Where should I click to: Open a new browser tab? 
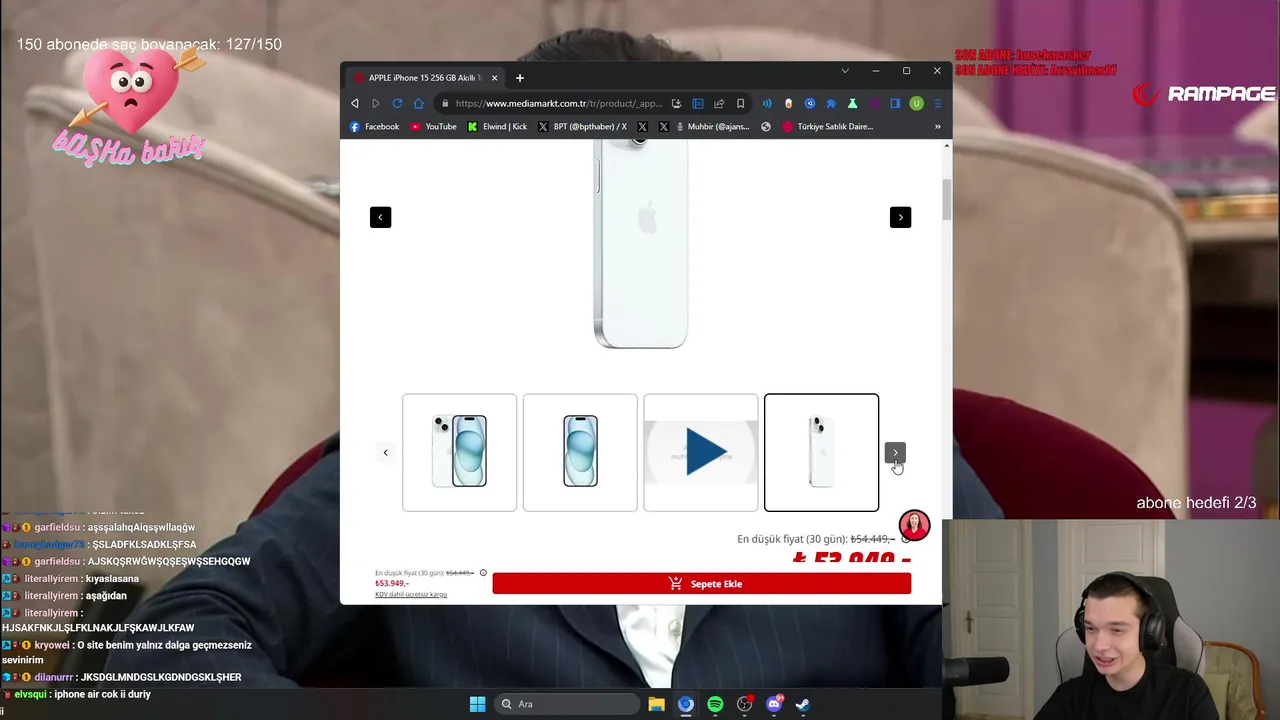coord(519,78)
